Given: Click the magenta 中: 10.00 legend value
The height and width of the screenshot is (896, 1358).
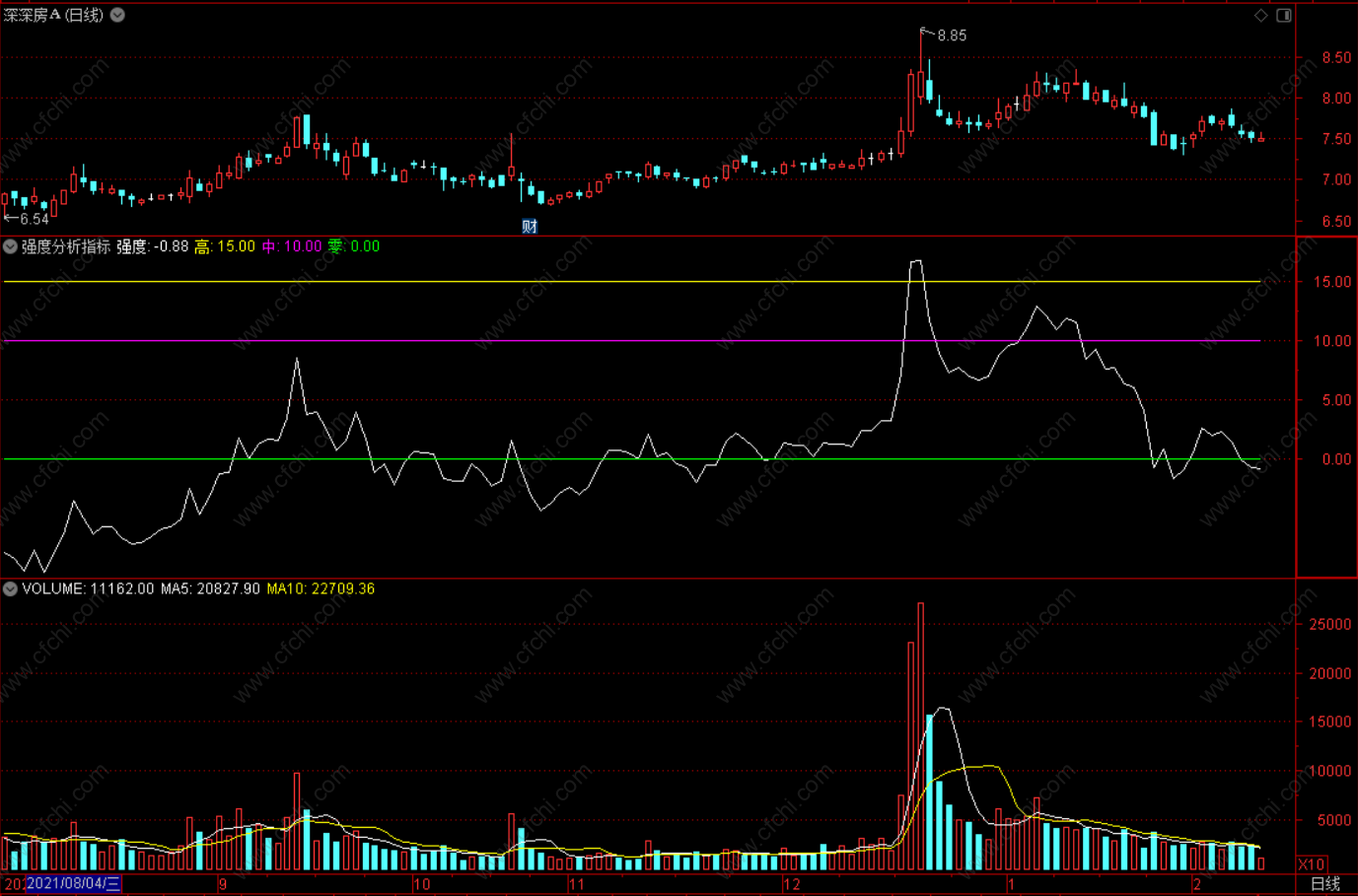Looking at the screenshot, I should (292, 246).
